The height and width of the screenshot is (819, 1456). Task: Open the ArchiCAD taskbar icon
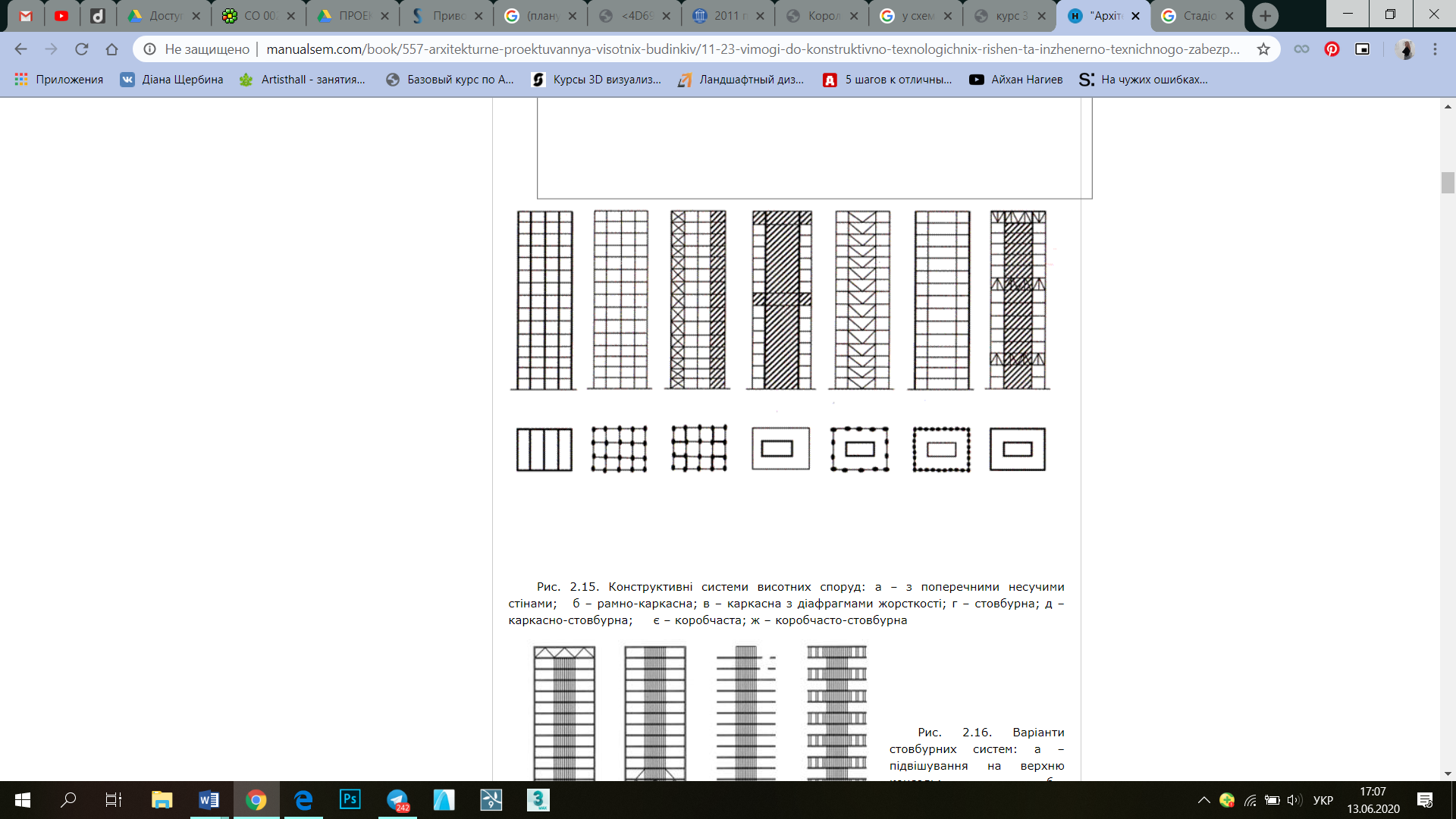[444, 800]
